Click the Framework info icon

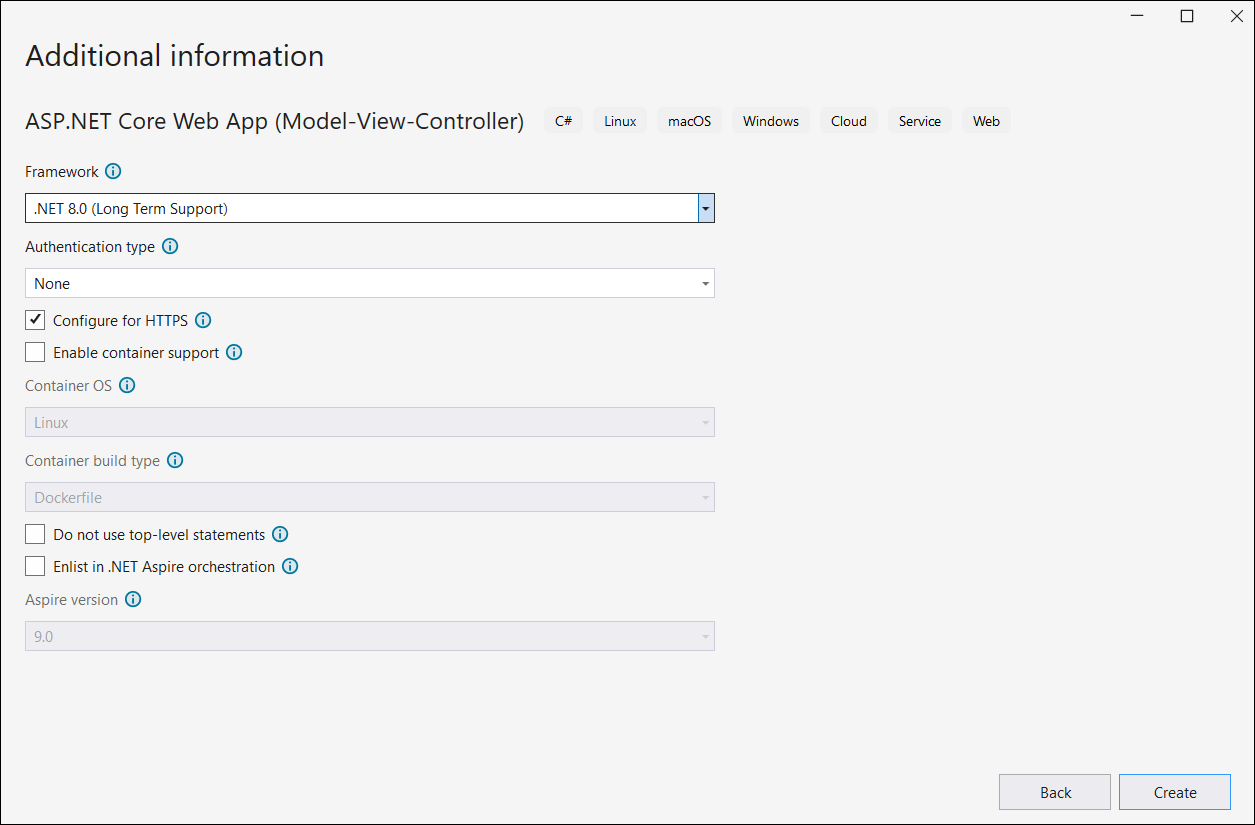[x=113, y=171]
